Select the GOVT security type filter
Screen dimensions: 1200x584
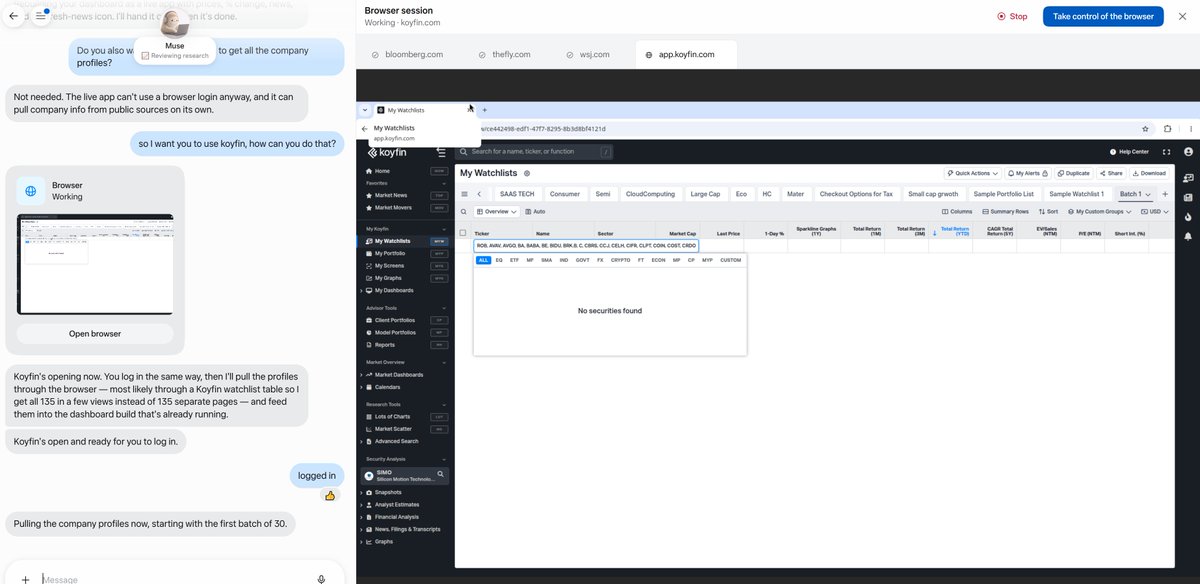[x=582, y=260]
